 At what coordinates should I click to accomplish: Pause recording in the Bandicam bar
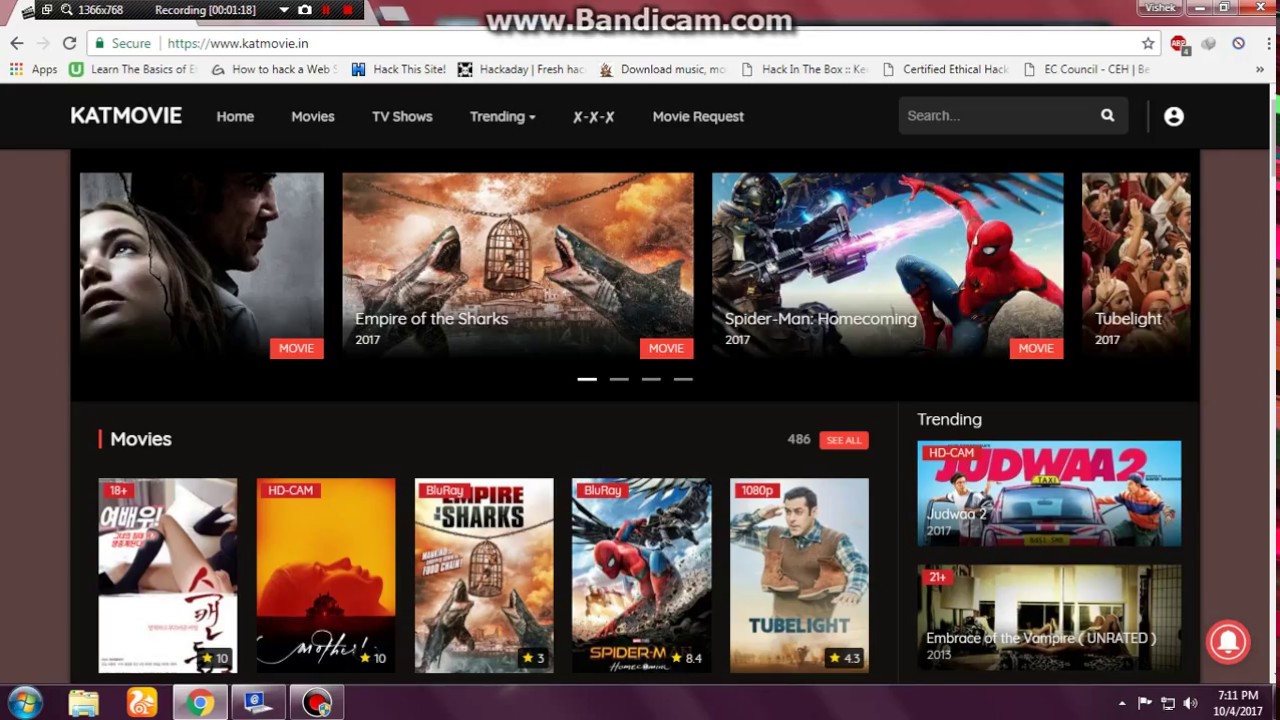tap(325, 10)
